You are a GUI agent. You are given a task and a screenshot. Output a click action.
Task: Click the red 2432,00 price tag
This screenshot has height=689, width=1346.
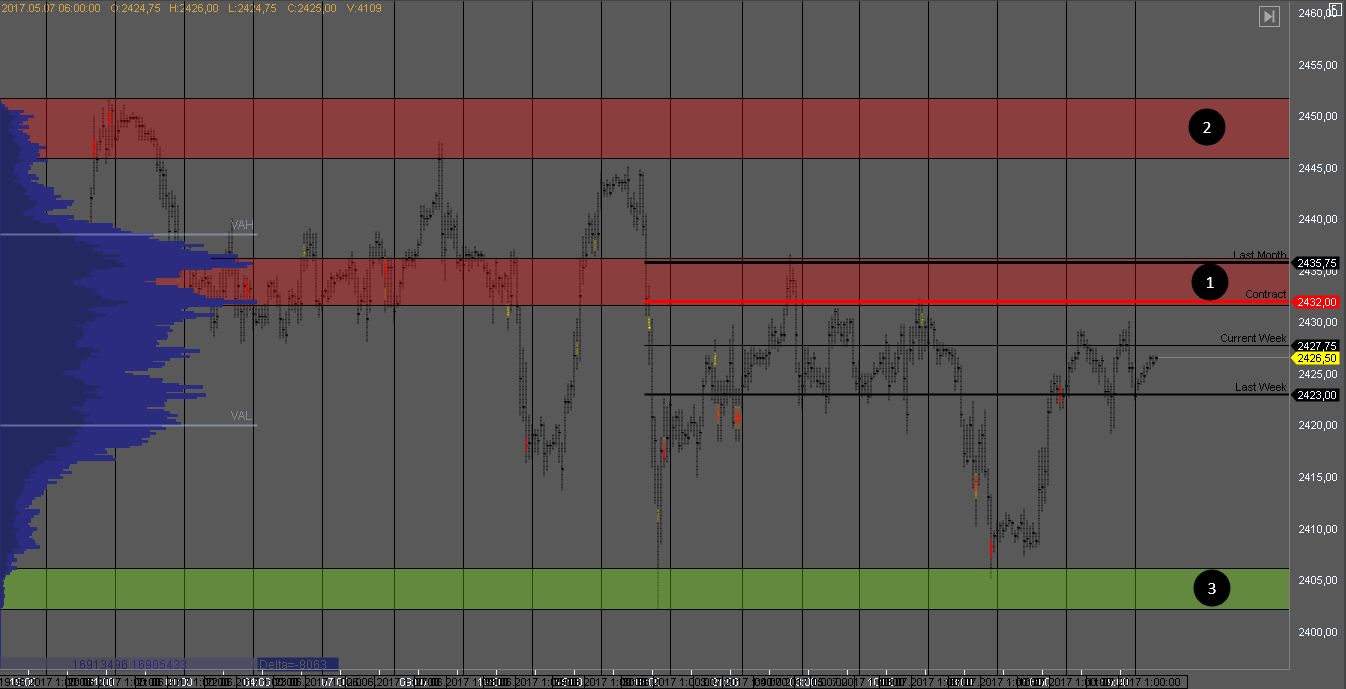[1316, 302]
